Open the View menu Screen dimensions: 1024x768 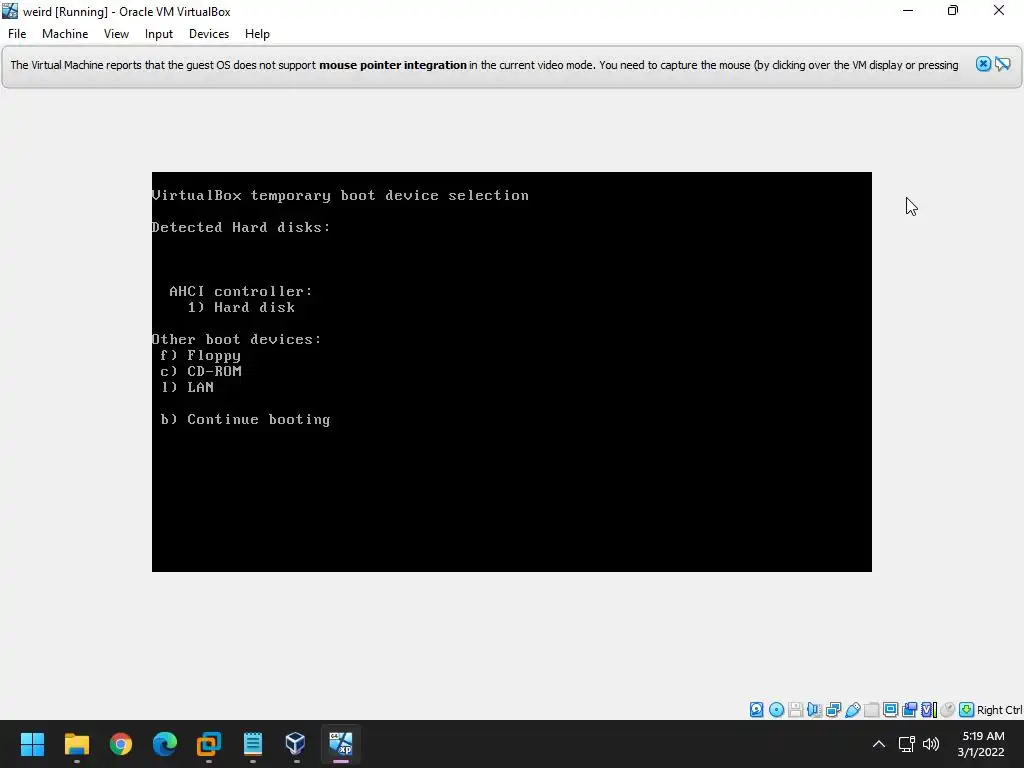(x=116, y=34)
